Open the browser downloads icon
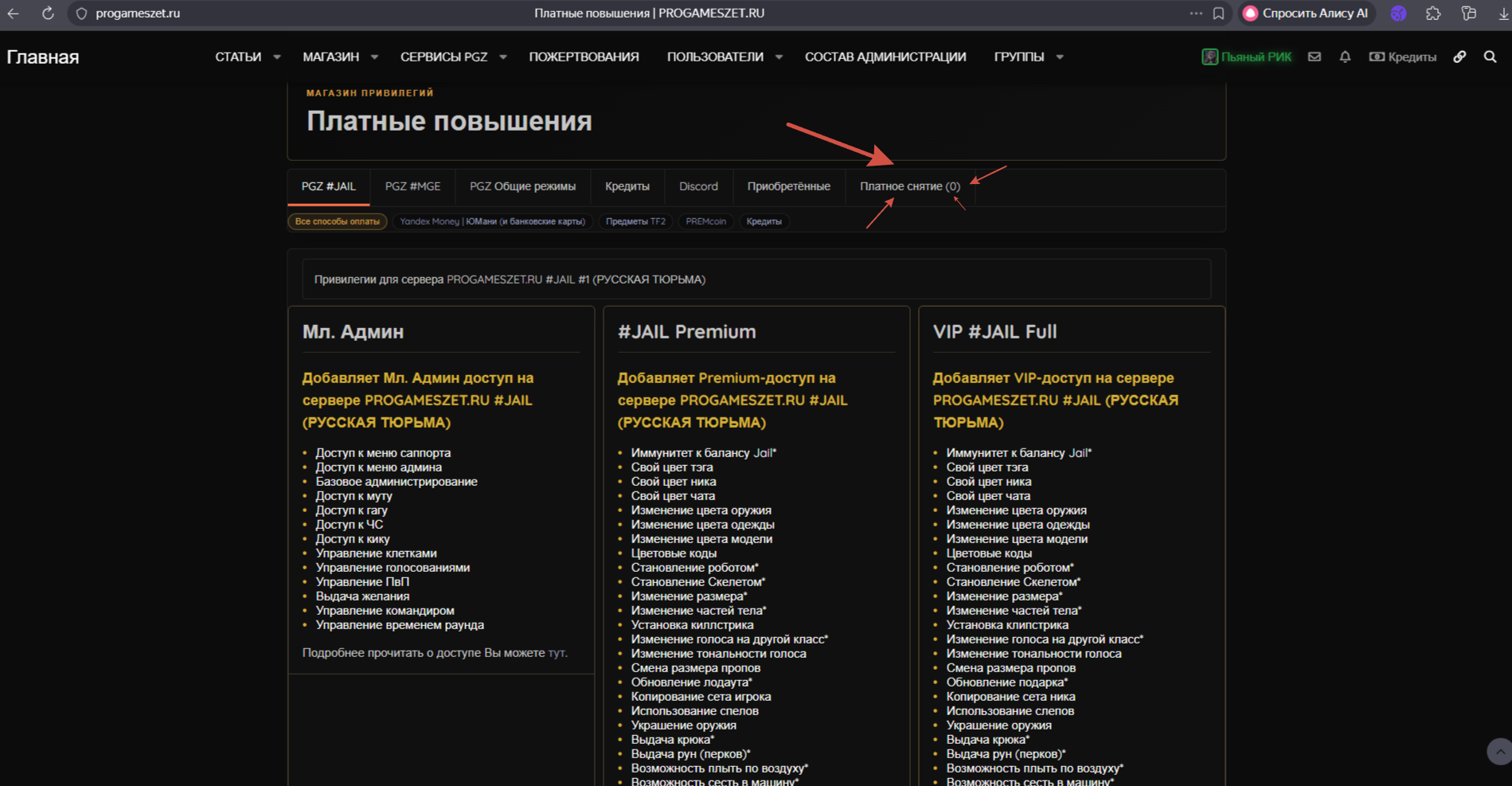The width and height of the screenshot is (1512, 786). point(1503,14)
